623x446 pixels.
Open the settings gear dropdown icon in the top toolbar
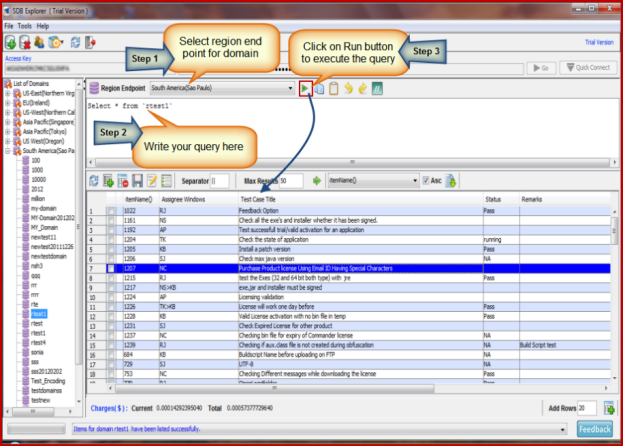pyautogui.click(x=56, y=42)
